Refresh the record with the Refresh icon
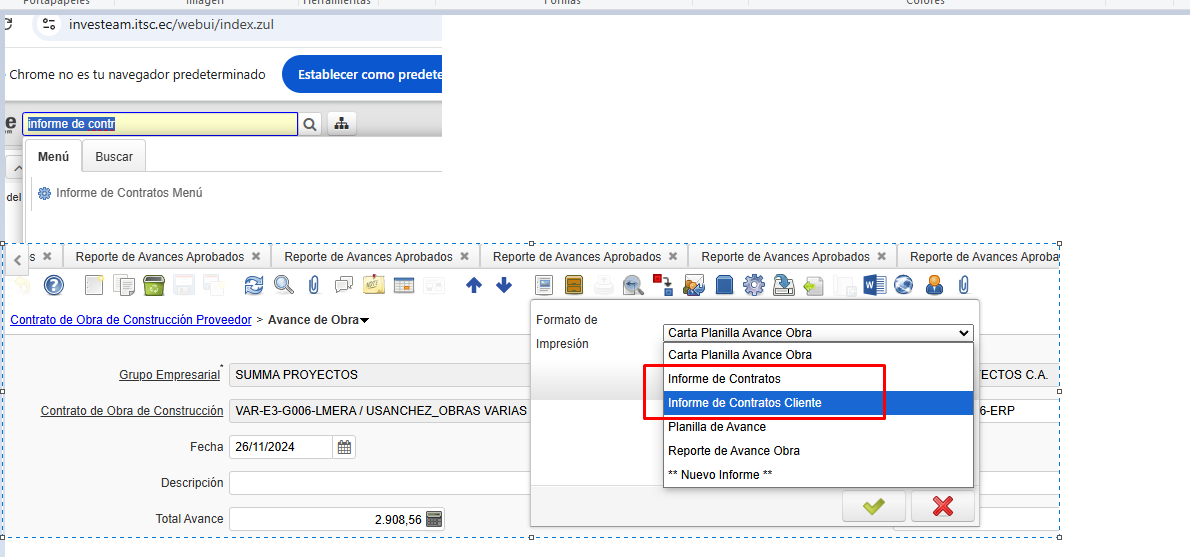1190x557 pixels. pos(254,286)
